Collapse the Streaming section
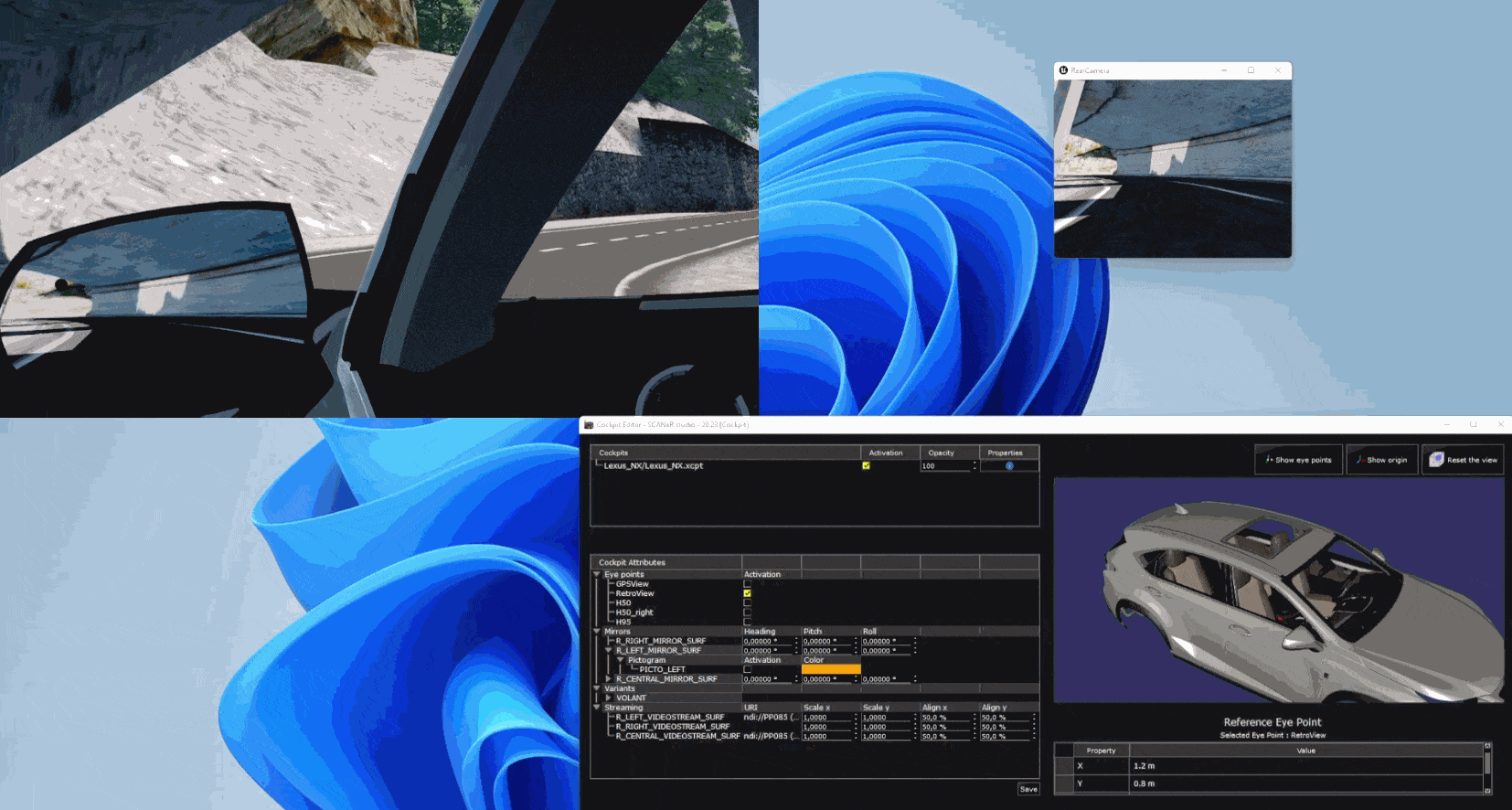 coord(597,708)
